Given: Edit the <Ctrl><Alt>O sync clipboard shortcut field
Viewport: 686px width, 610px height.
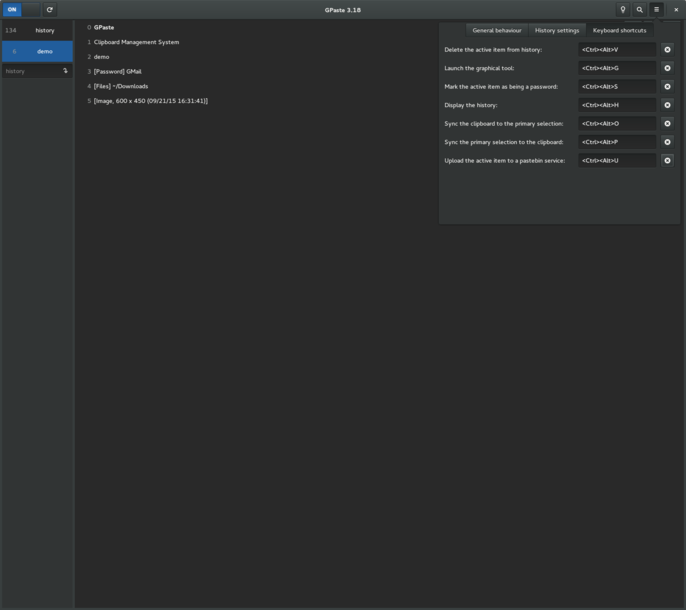Looking at the screenshot, I should 616,123.
